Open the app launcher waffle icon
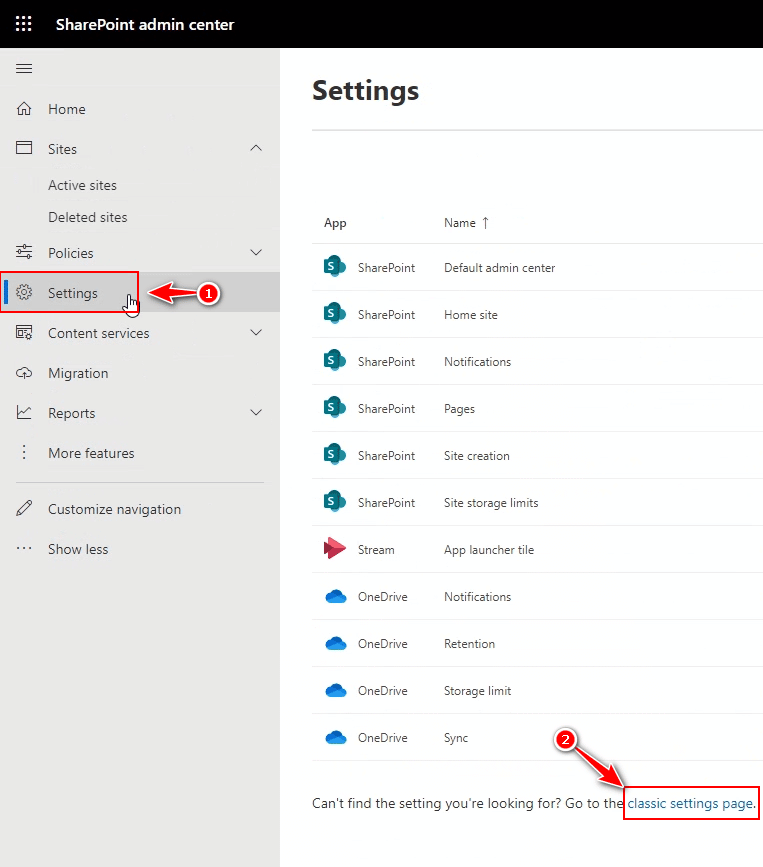The height and width of the screenshot is (867, 763). tap(24, 24)
